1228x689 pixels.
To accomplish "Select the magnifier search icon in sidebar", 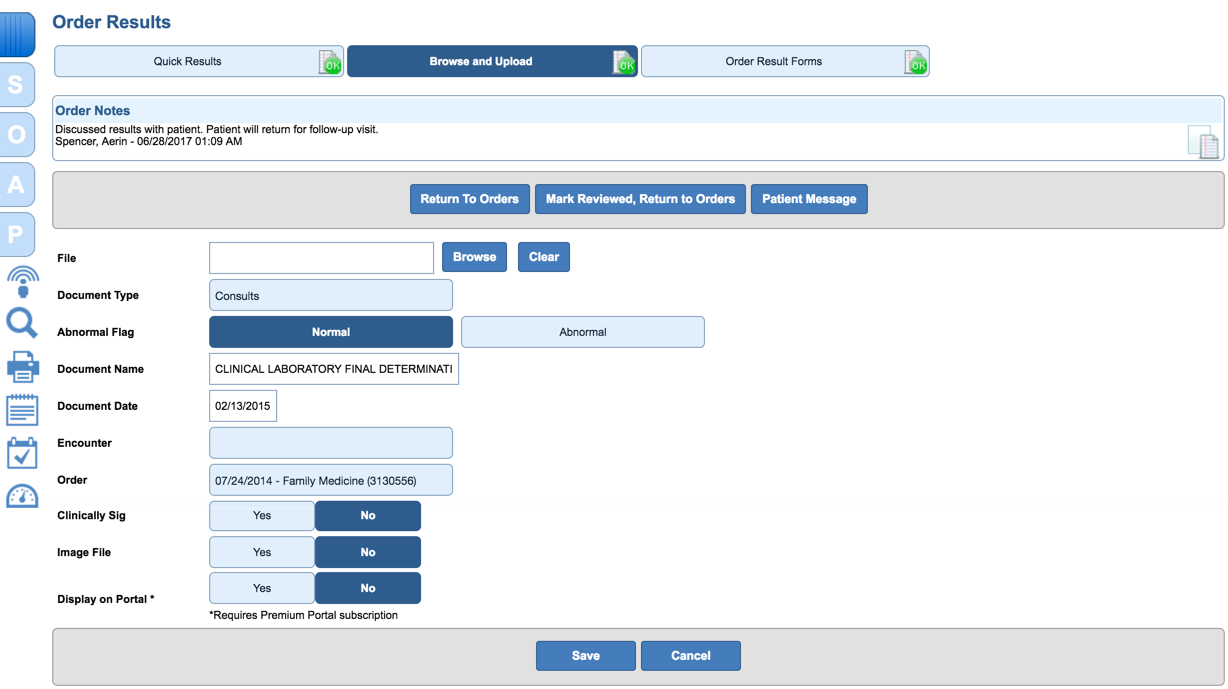I will (x=22, y=322).
